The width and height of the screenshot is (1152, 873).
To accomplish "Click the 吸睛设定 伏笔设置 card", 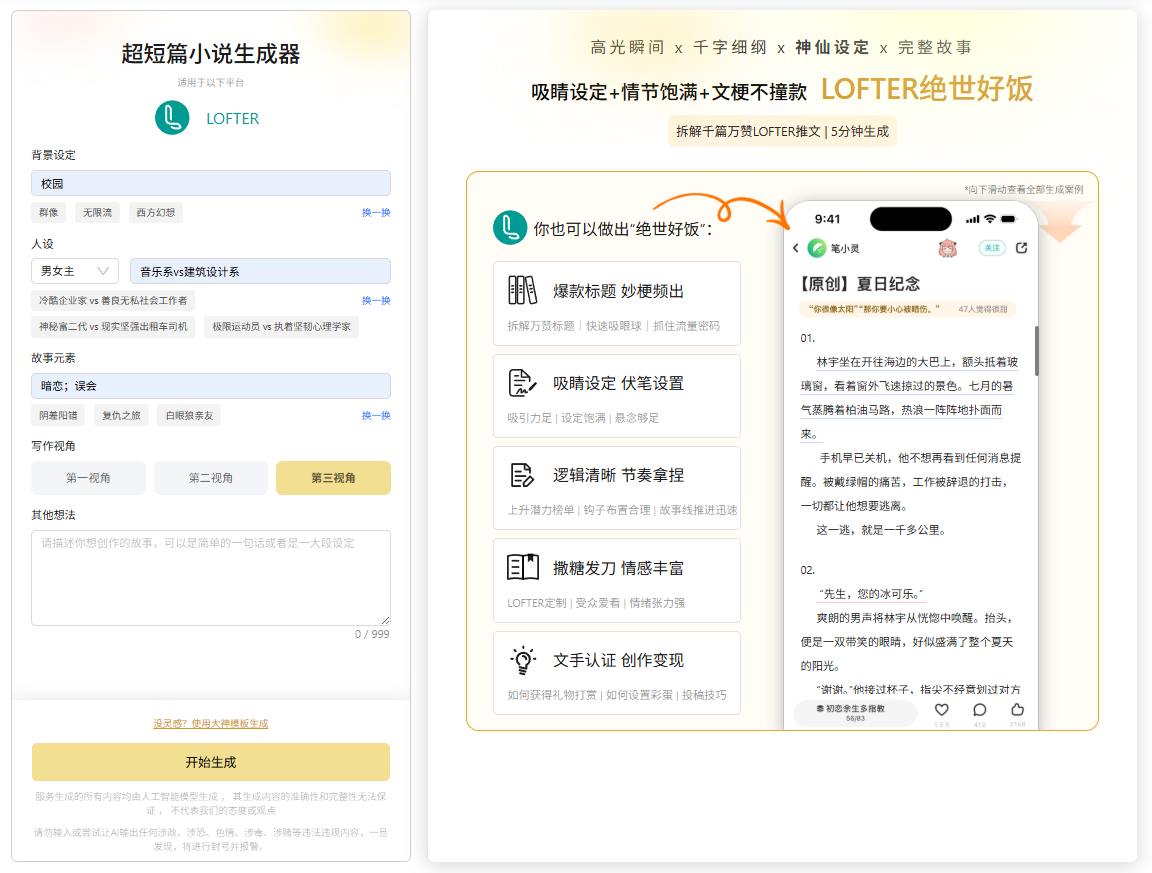I will tap(616, 396).
